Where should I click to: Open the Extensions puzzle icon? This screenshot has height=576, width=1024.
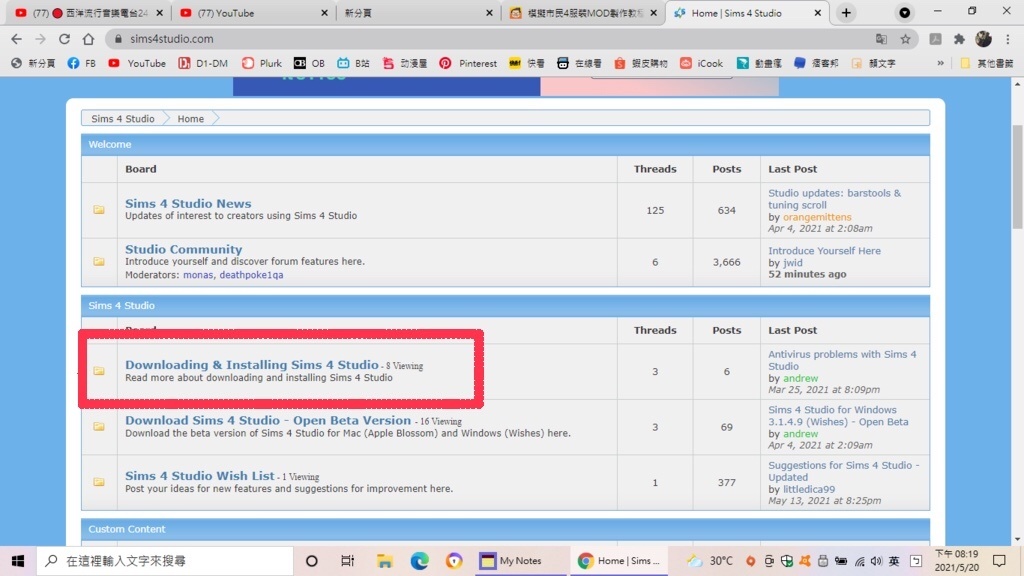959,39
